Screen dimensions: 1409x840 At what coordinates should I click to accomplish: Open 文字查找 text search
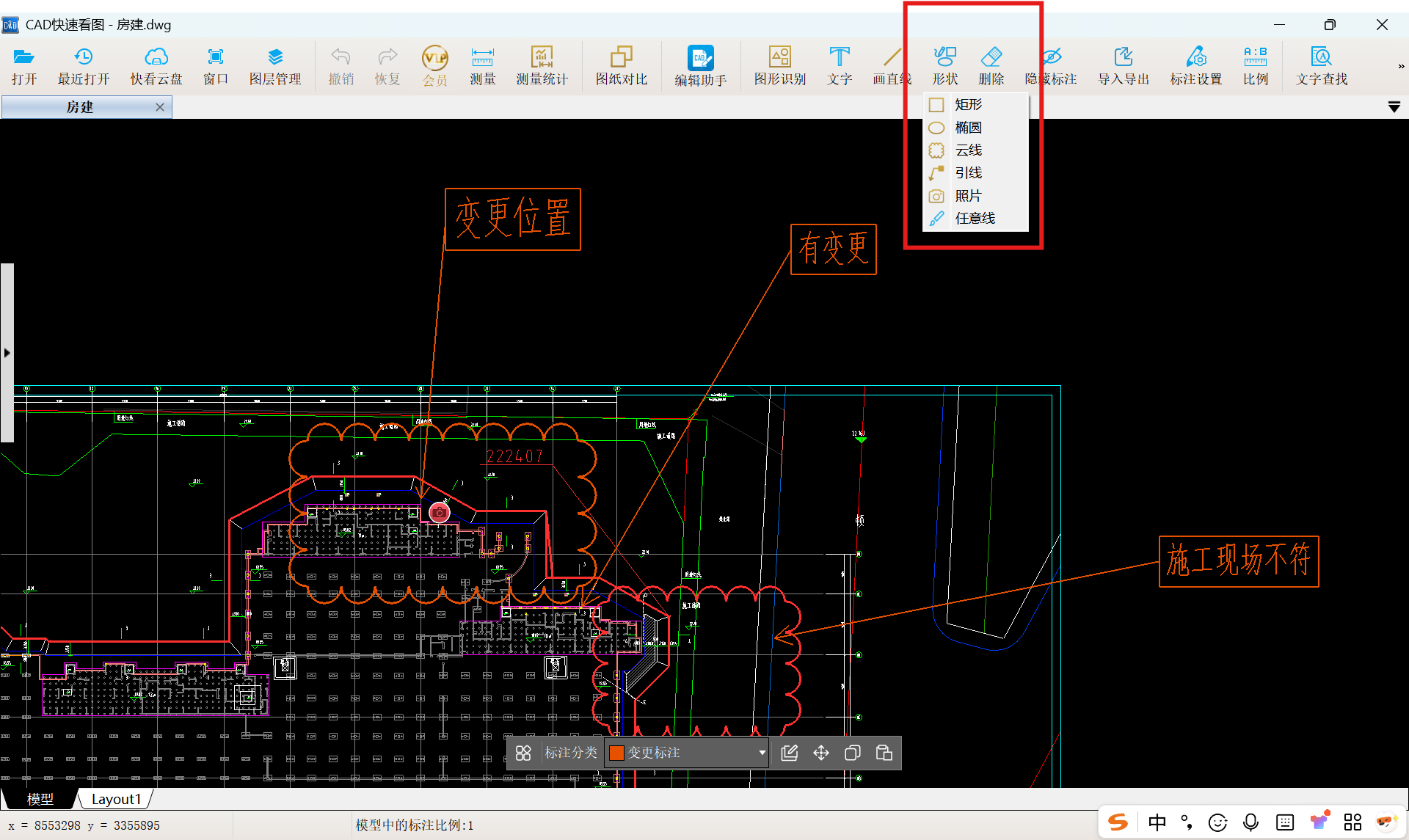(x=1321, y=65)
